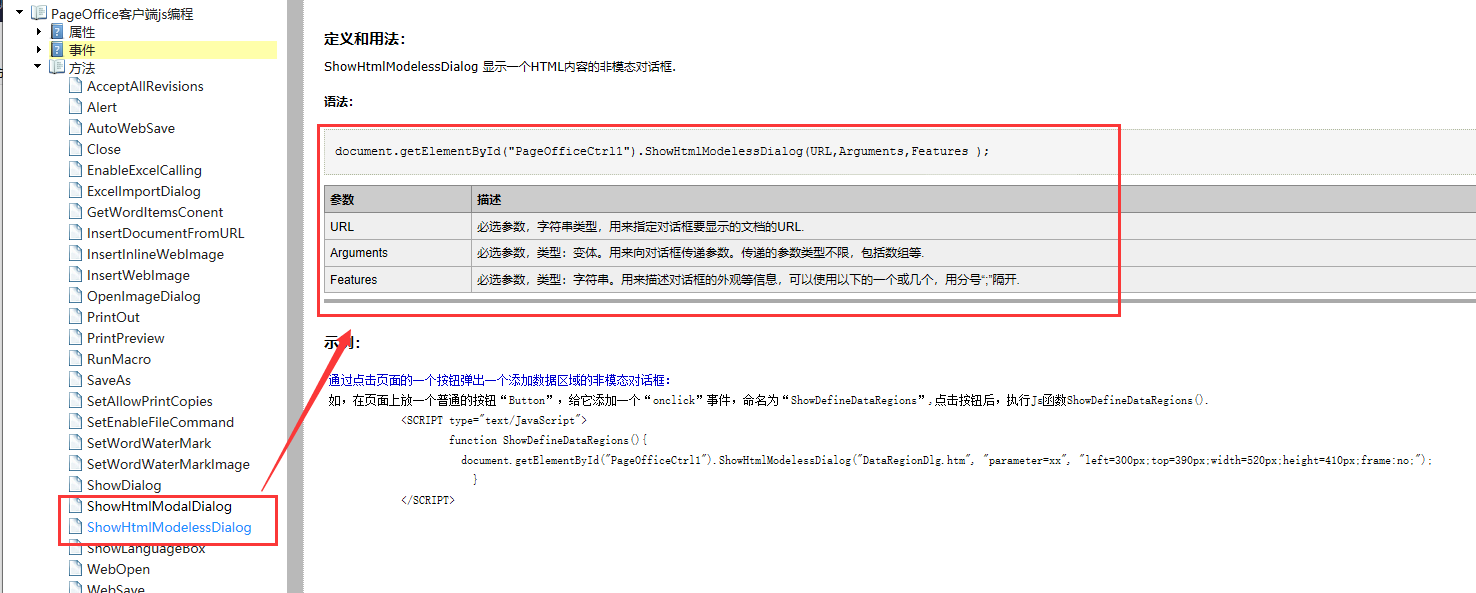The image size is (1476, 593).
Task: Click the page icon beside Close
Action: [x=75, y=149]
